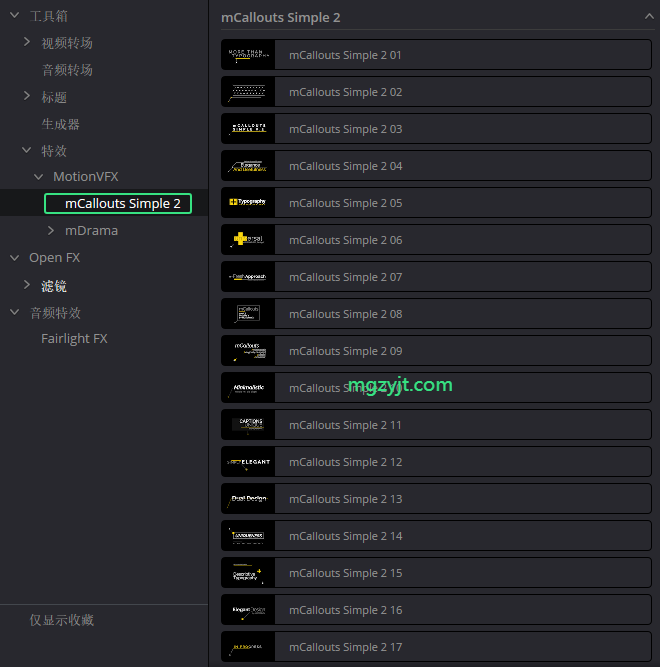Select the MotionVFX folder label
Viewport: 660px width, 667px height.
[x=85, y=177]
